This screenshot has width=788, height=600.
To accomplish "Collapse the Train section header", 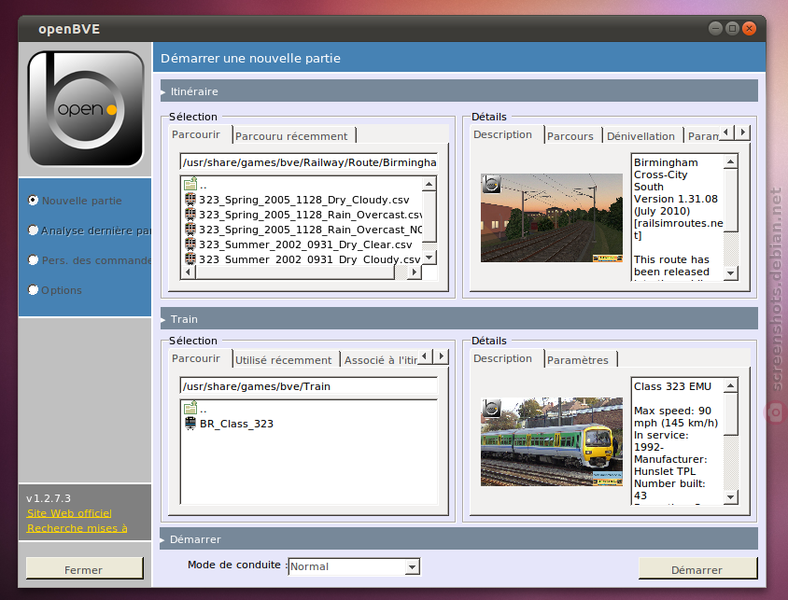I will [459, 319].
